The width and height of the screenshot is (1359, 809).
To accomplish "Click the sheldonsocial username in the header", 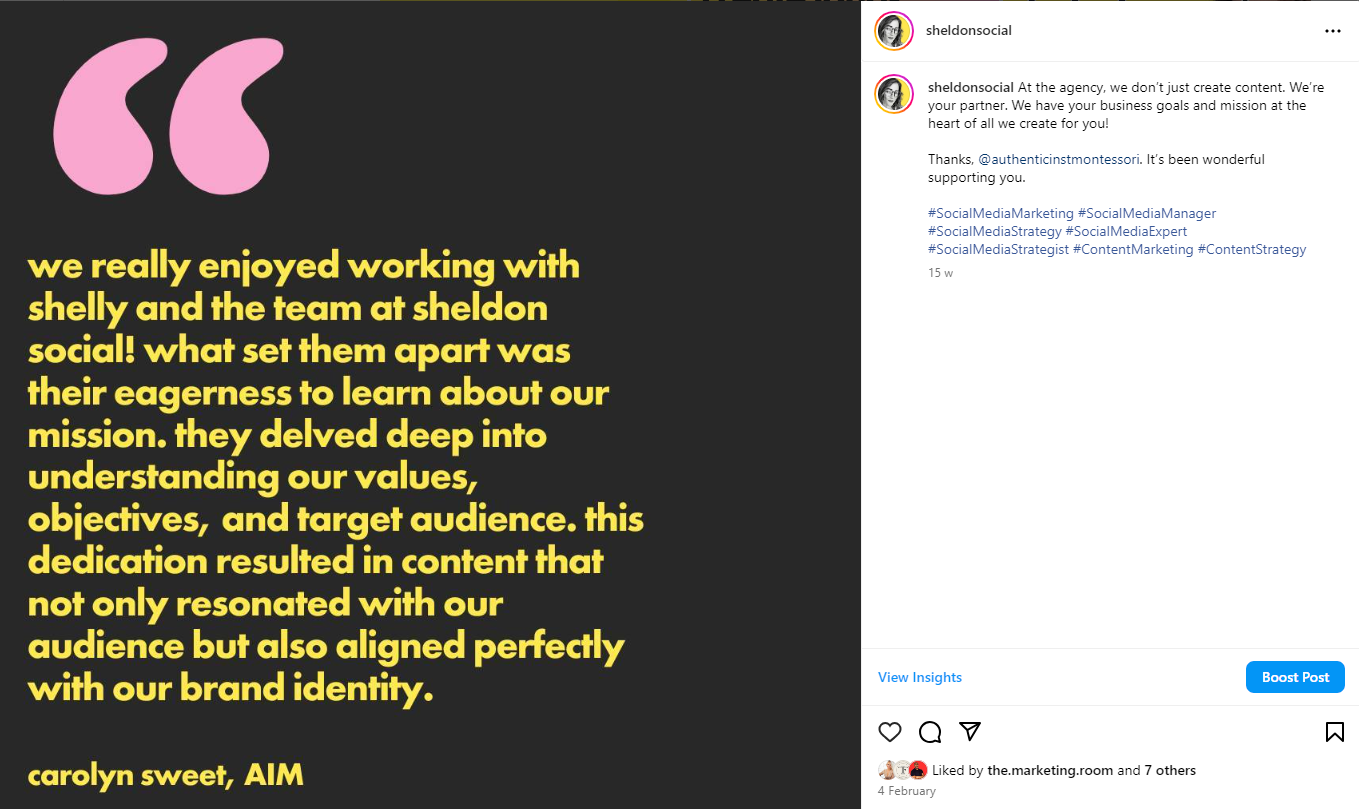I will pyautogui.click(x=969, y=31).
